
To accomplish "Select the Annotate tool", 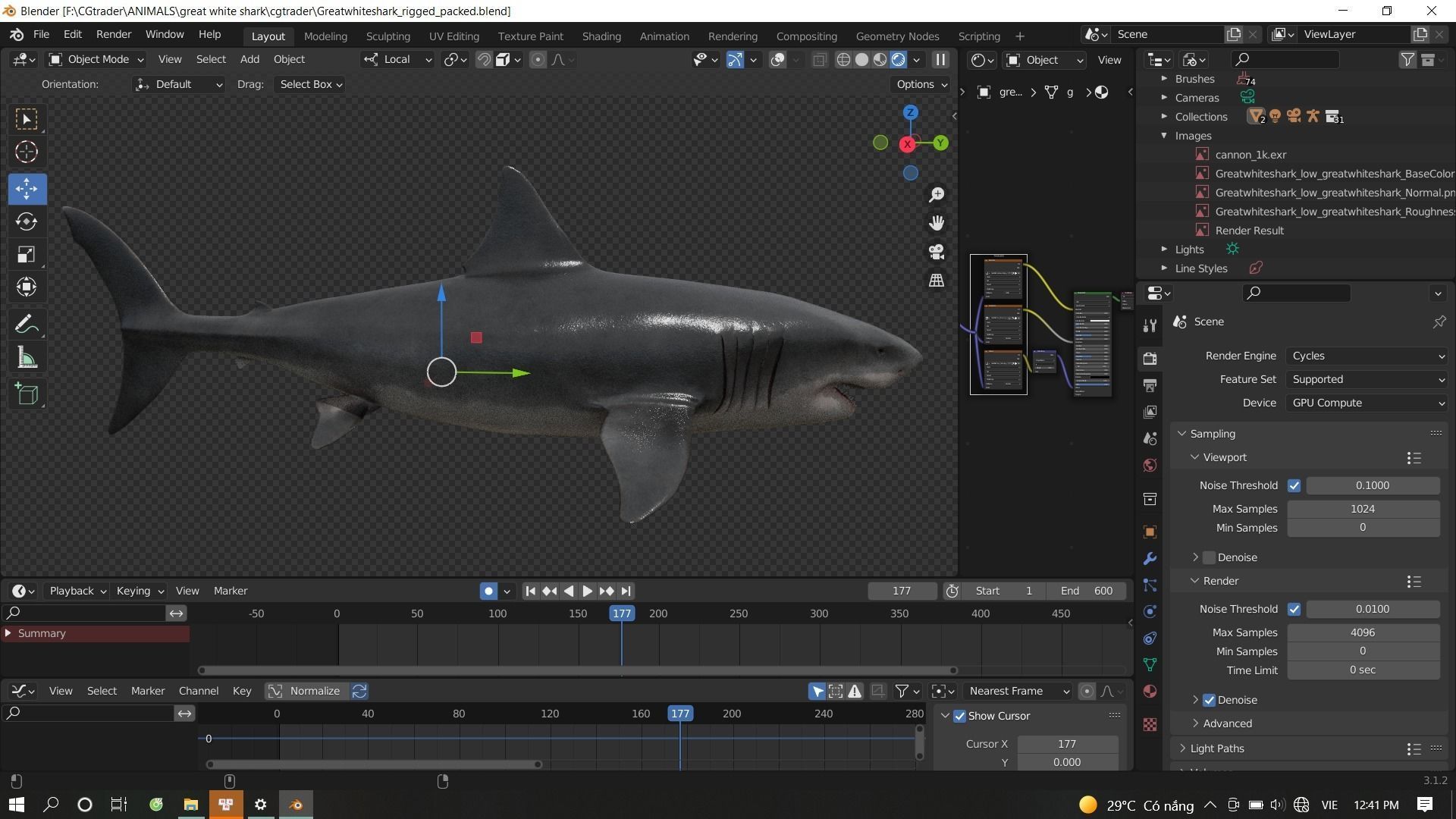I will (27, 325).
